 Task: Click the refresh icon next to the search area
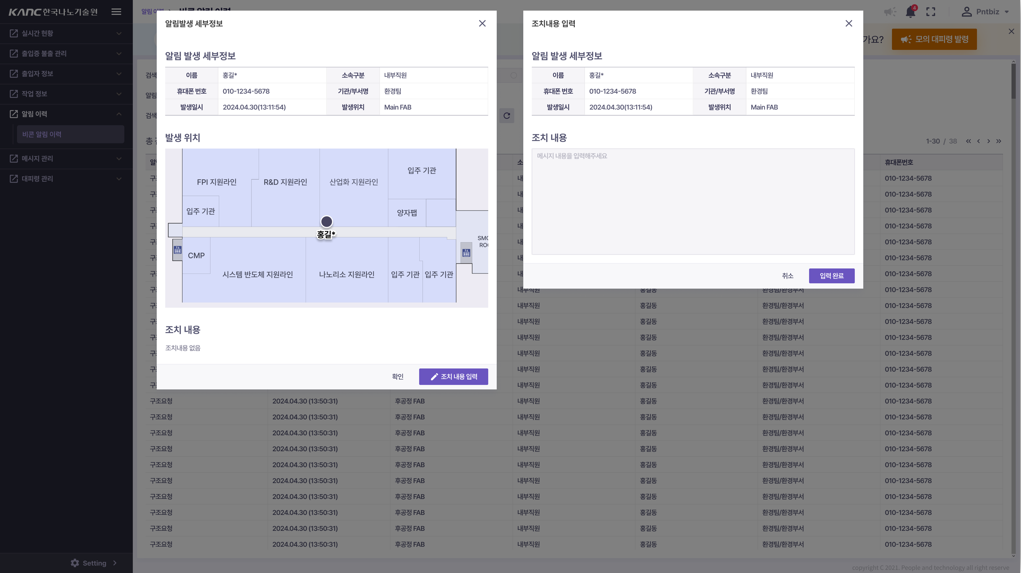click(507, 116)
